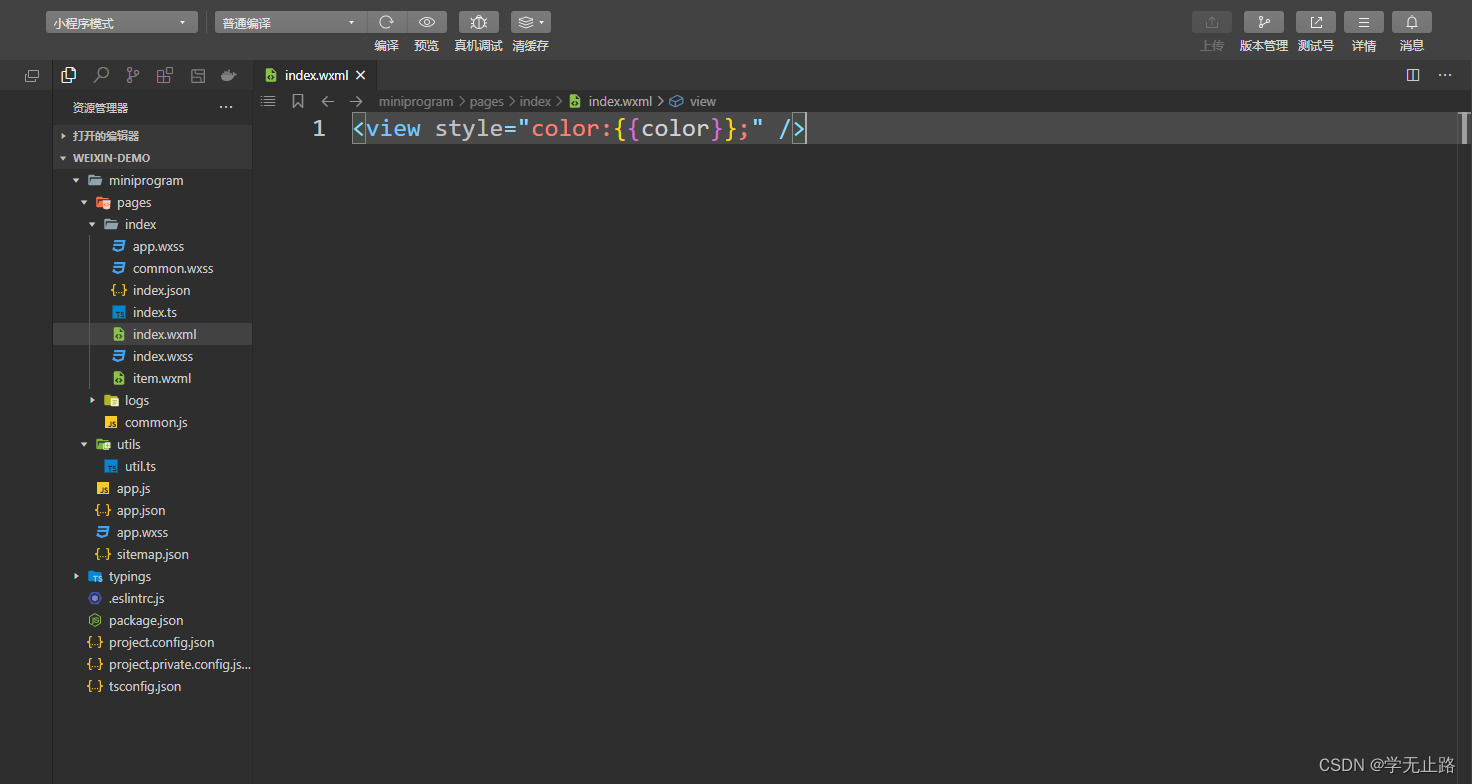
Task: Click the compile (编译) refresh icon
Action: click(x=387, y=22)
